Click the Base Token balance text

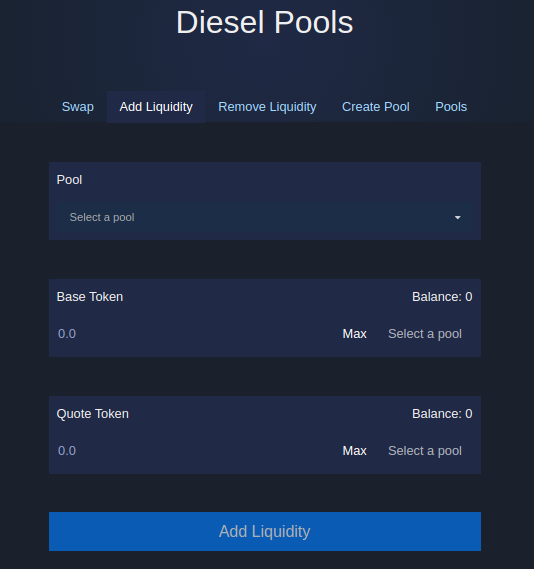[442, 297]
